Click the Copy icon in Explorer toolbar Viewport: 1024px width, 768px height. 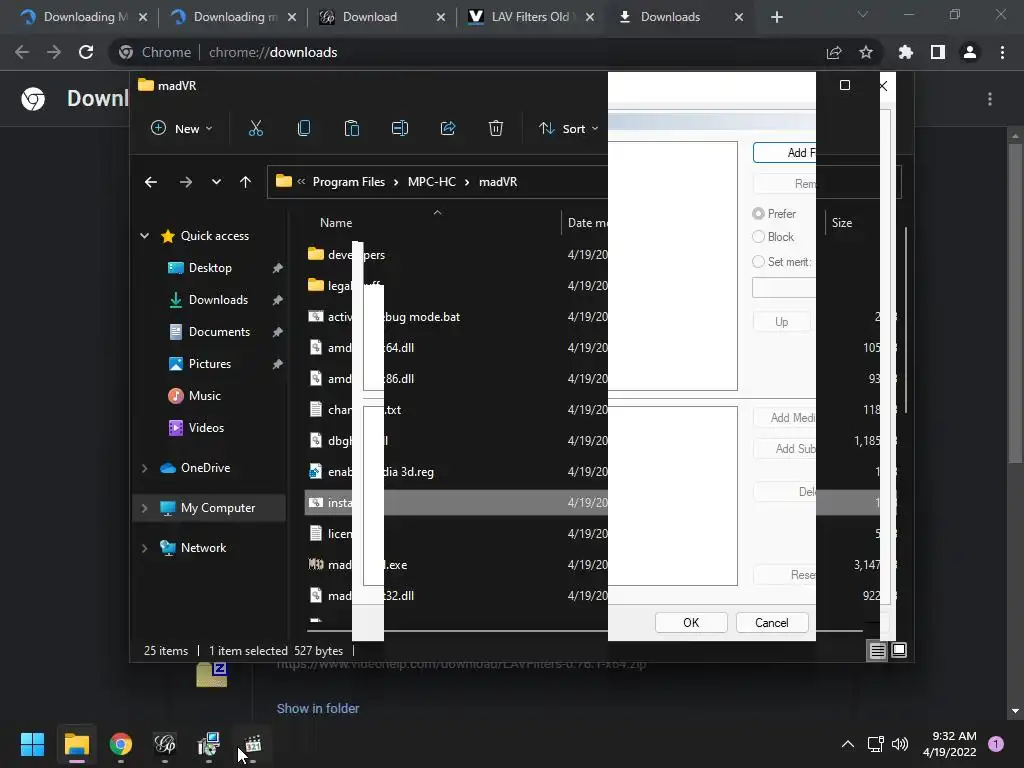click(304, 129)
